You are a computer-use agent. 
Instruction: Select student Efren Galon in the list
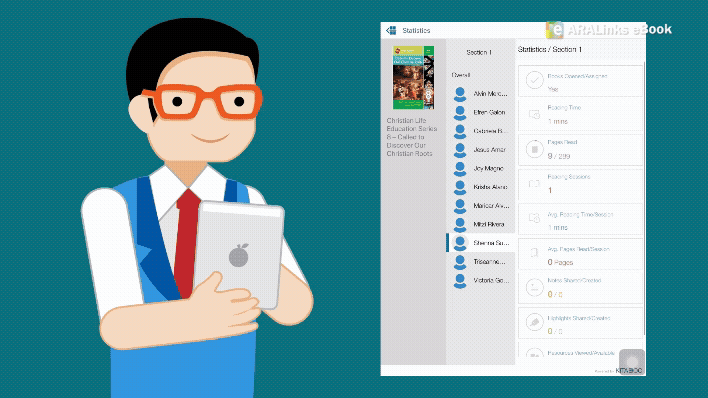click(x=480, y=112)
